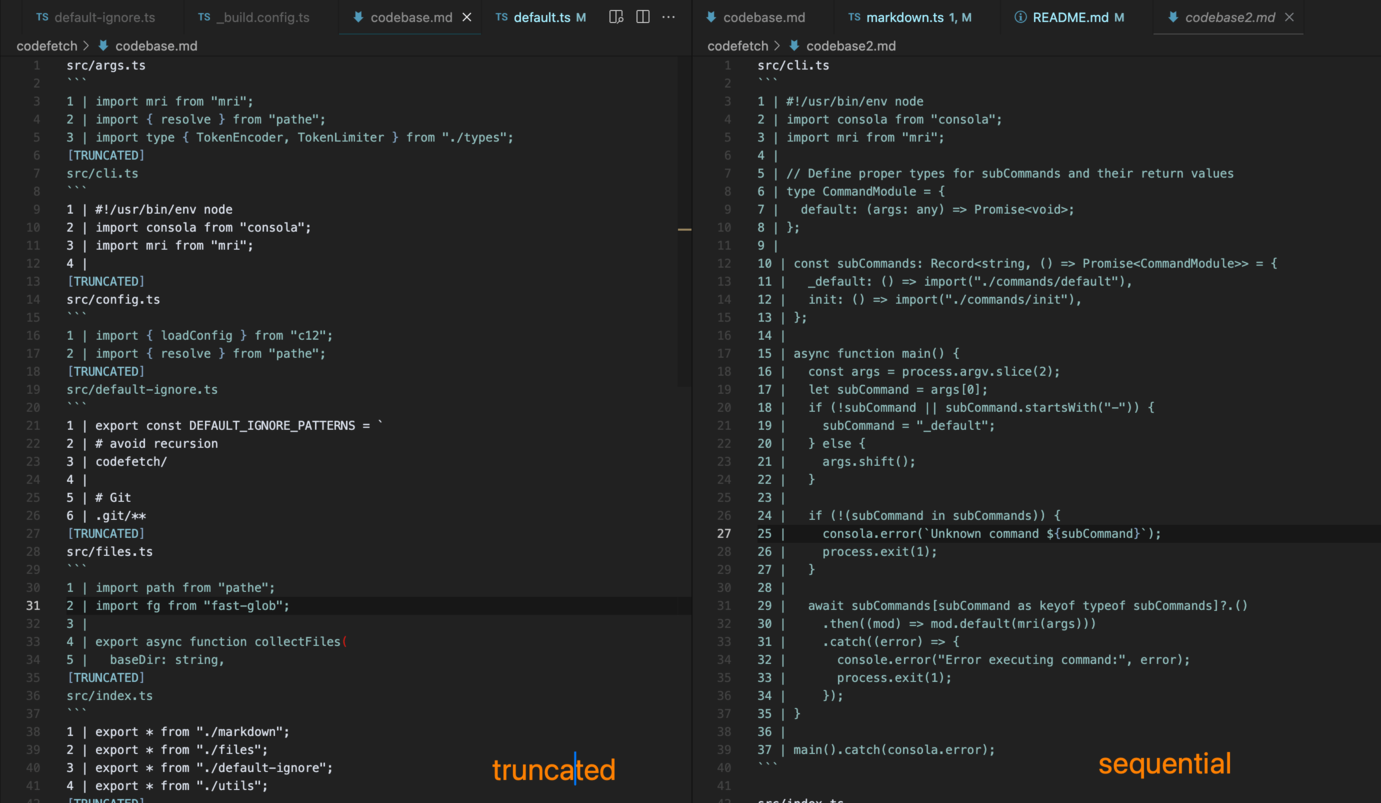Switch to the default.ts tab
Viewport: 1381px width, 803px height.
click(541, 17)
